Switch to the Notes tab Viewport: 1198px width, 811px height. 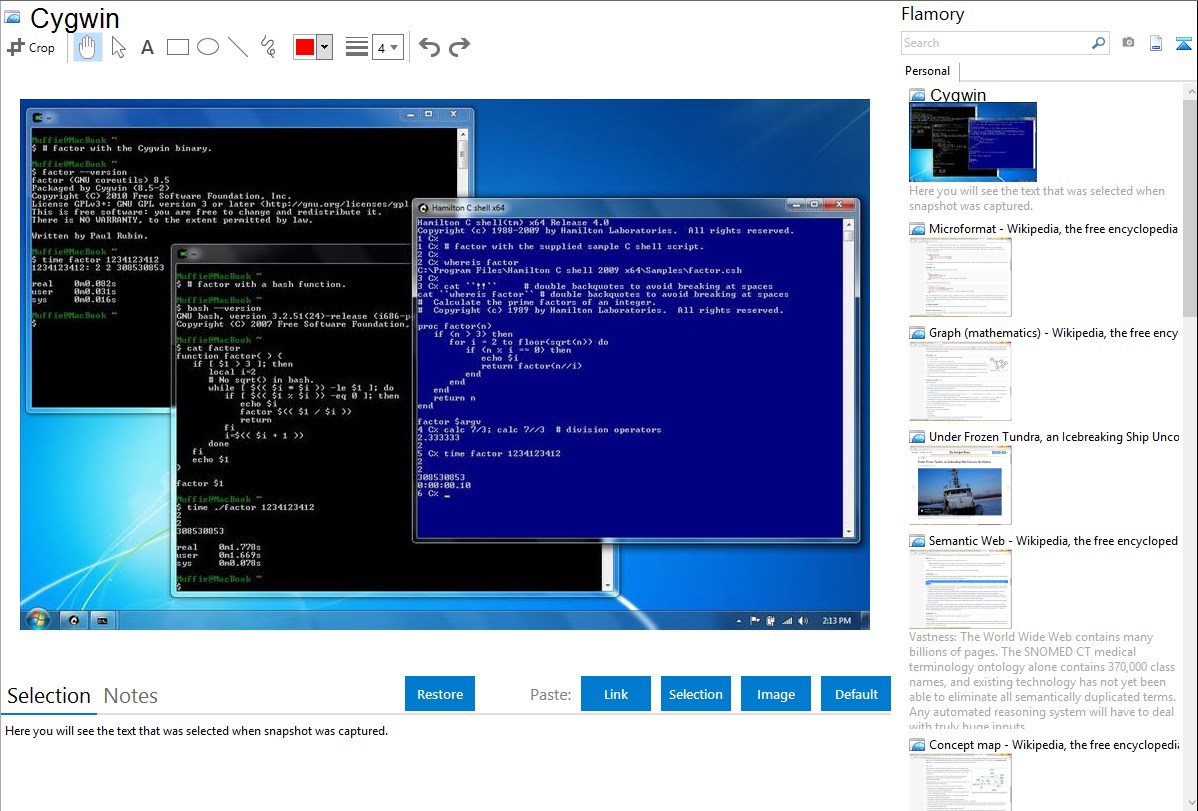pyautogui.click(x=131, y=696)
